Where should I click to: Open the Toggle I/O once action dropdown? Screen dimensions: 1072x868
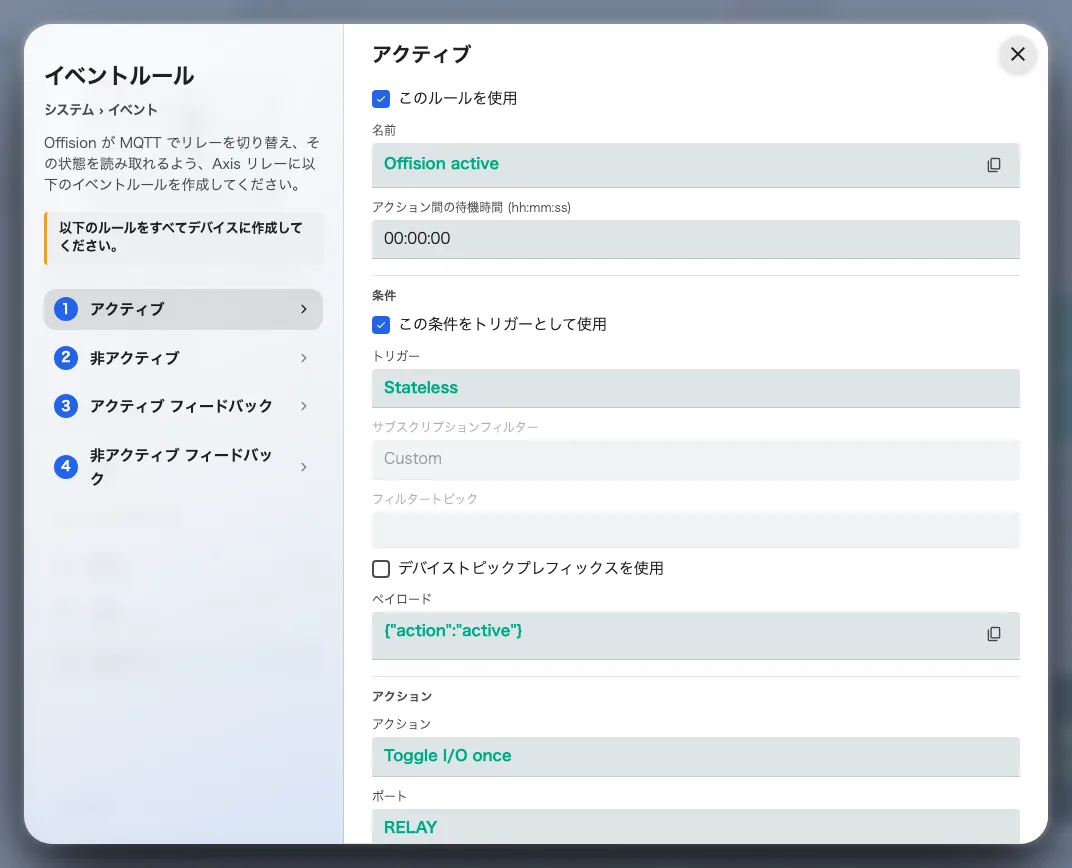click(695, 757)
